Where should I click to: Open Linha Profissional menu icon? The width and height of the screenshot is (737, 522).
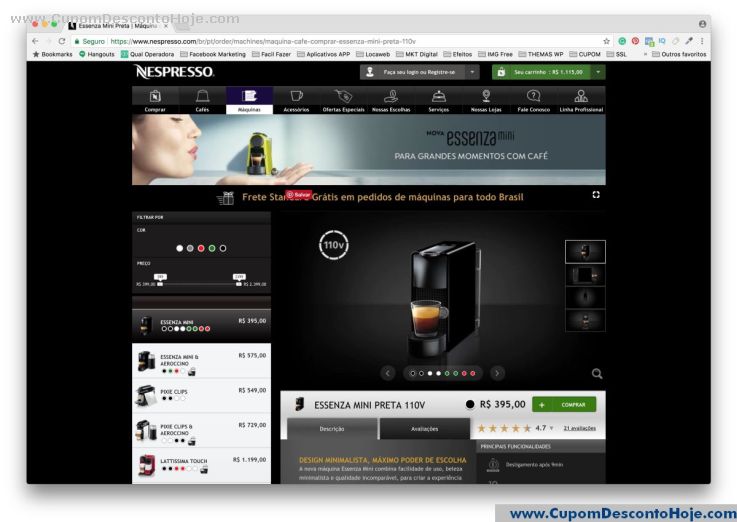pyautogui.click(x=581, y=100)
